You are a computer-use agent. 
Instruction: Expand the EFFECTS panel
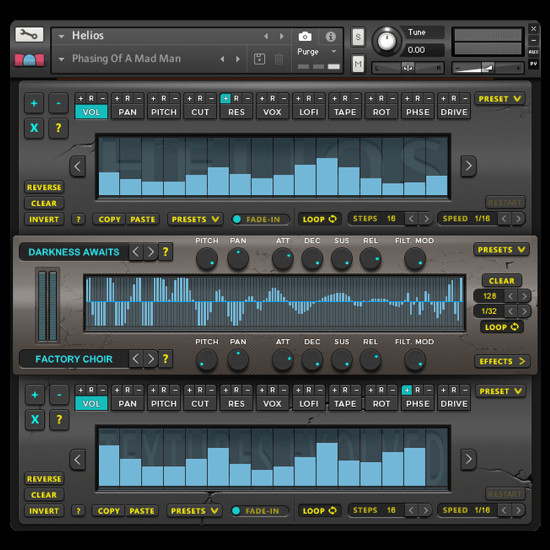(x=502, y=361)
